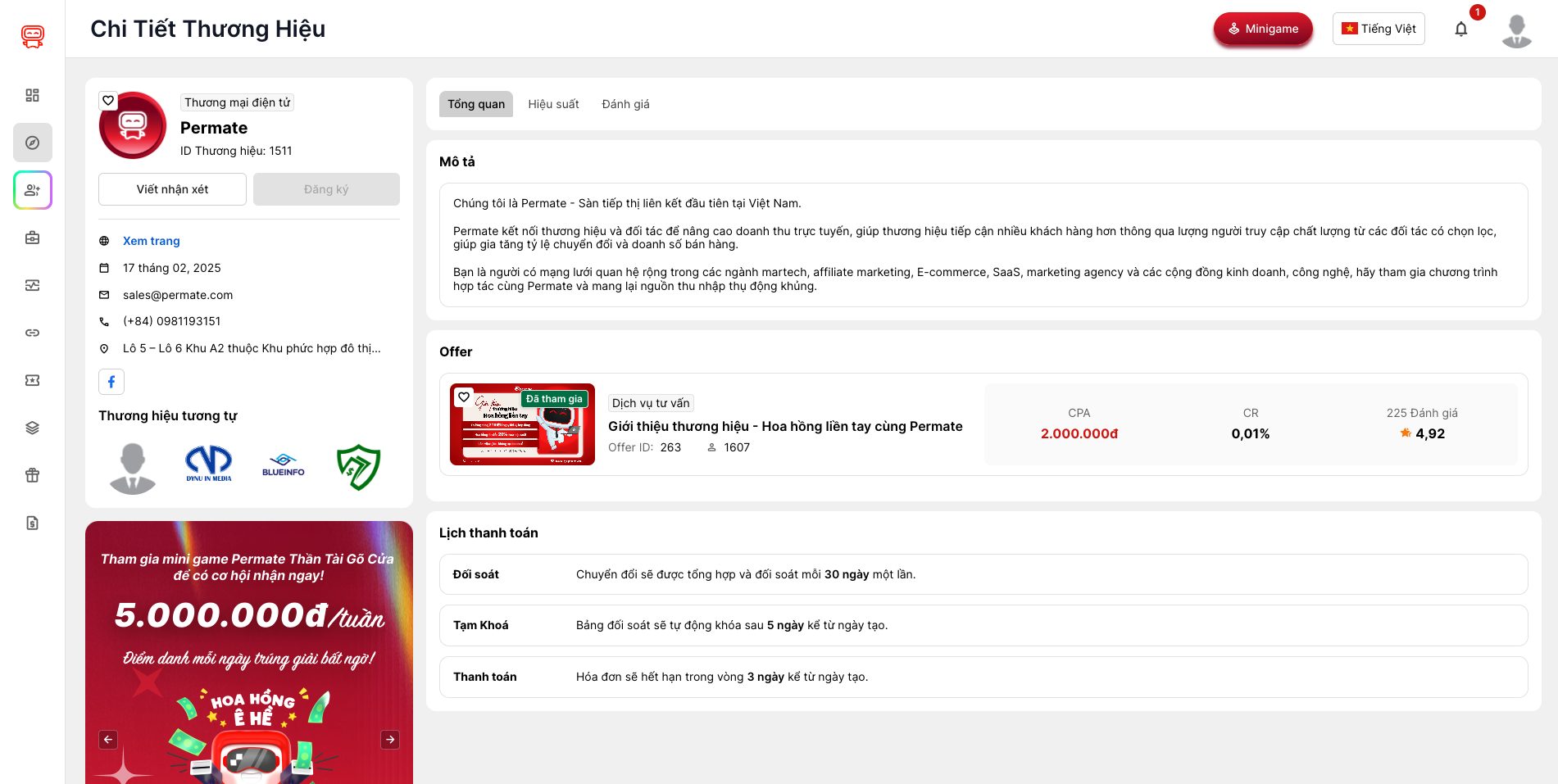This screenshot has width=1558, height=784.
Task: Open the Xem trang link
Action: pos(152,241)
